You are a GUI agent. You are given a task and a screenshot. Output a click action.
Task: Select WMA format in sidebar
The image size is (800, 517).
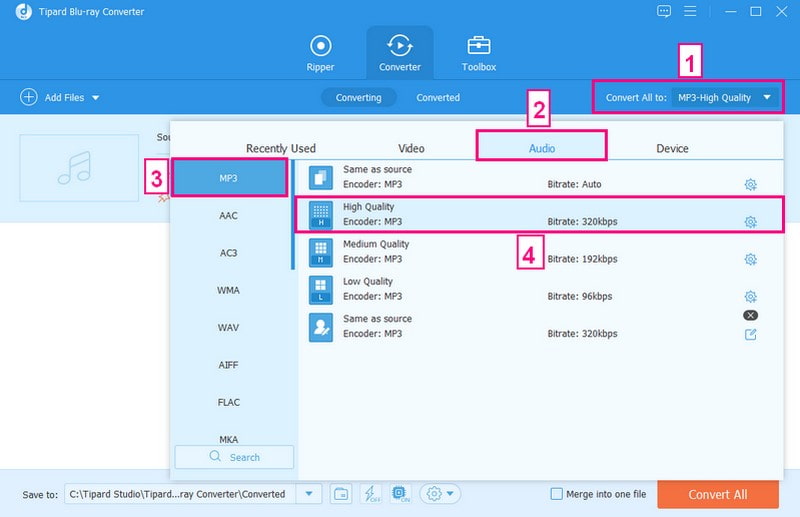pyautogui.click(x=229, y=290)
